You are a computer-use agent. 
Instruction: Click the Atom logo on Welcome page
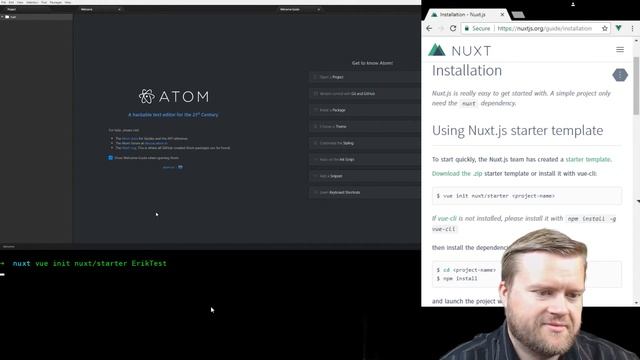pyautogui.click(x=173, y=96)
